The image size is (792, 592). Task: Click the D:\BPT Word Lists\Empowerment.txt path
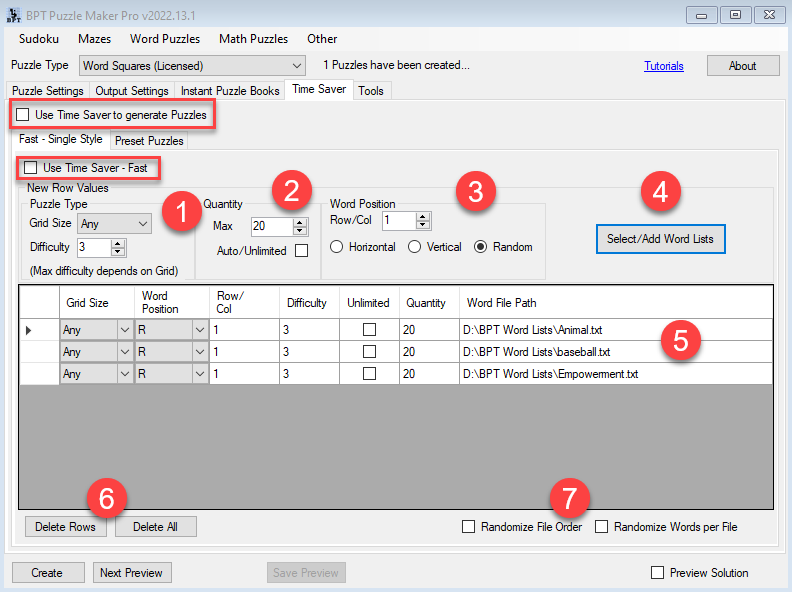[551, 374]
